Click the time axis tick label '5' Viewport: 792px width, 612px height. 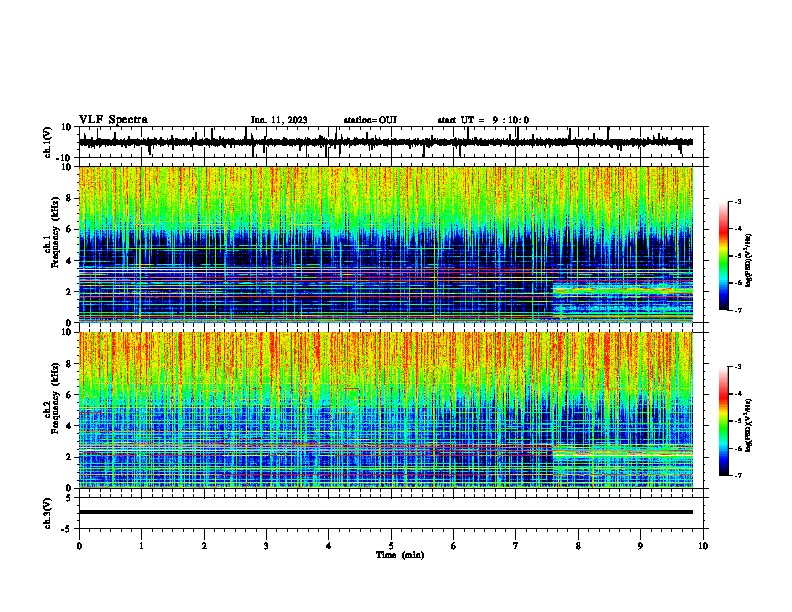coord(391,546)
